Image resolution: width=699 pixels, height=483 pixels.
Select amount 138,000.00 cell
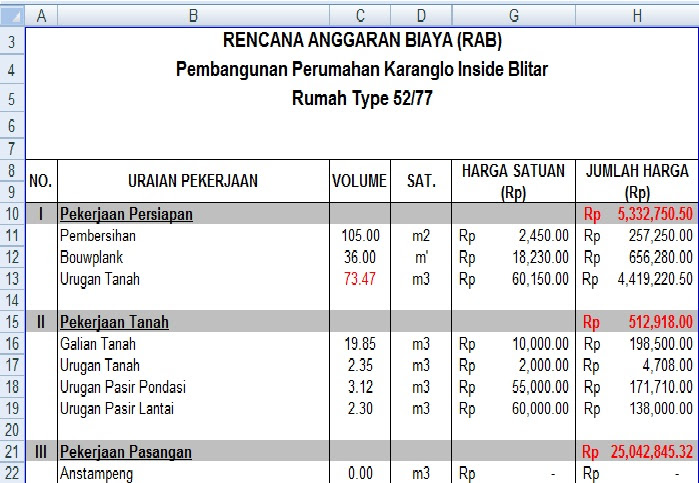637,408
